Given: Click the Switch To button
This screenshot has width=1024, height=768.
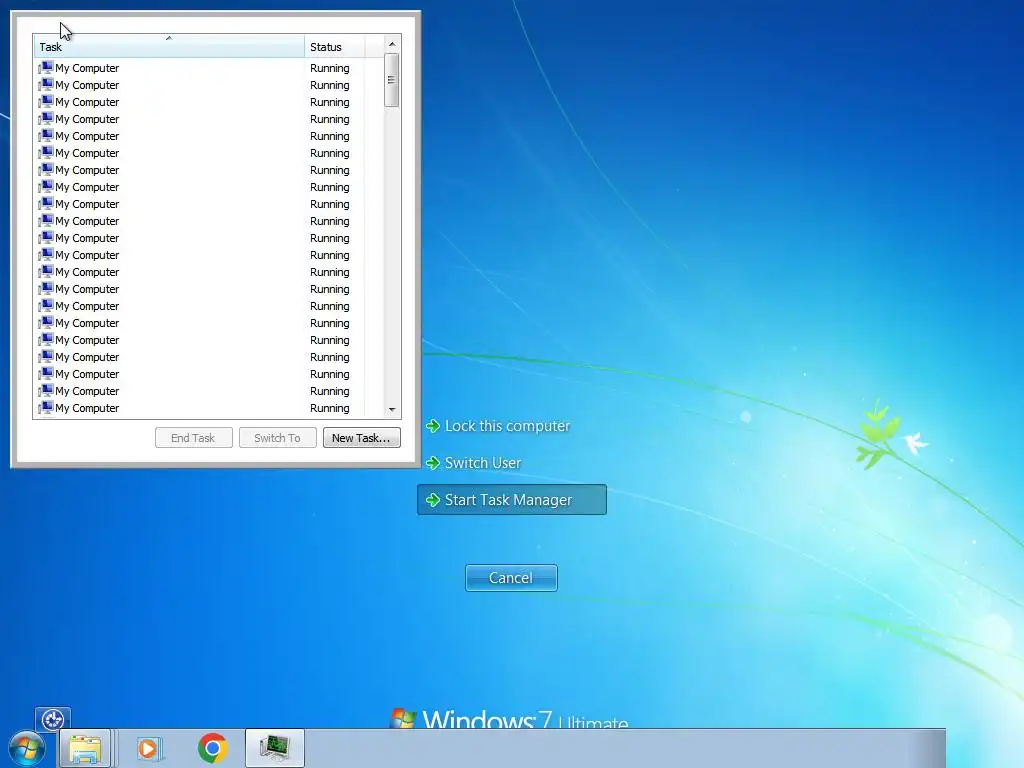Looking at the screenshot, I should (x=278, y=438).
